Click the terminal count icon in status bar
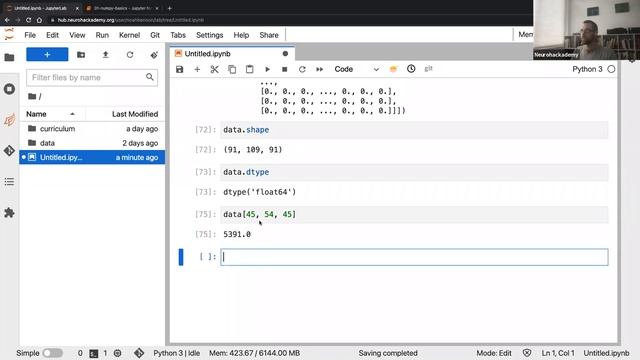The image size is (640, 360). pos(94,353)
